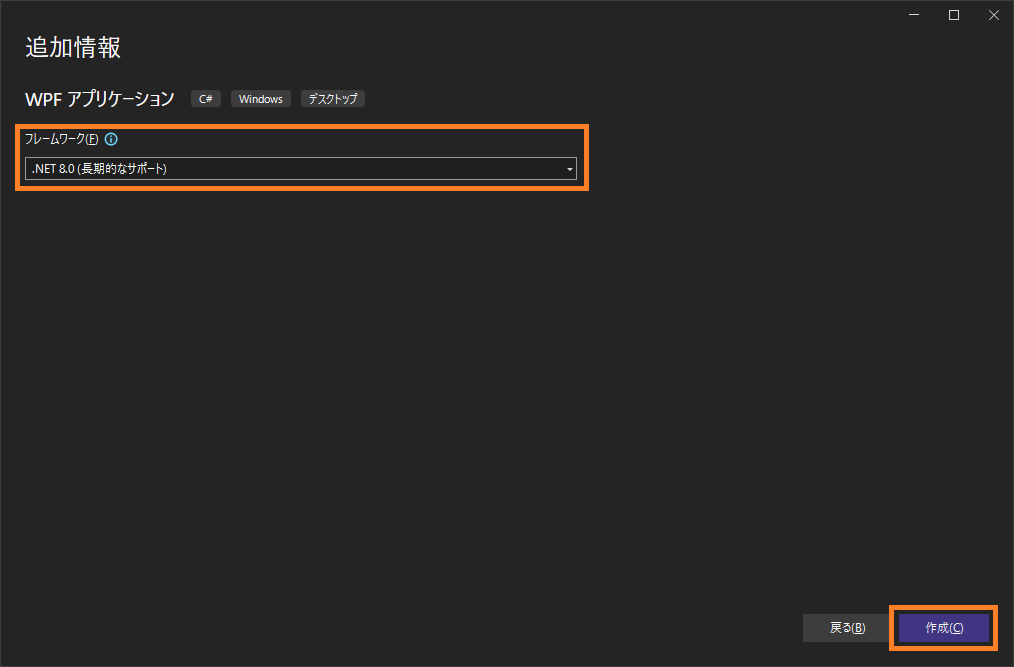Click the フレームワーク(F) field label

point(61,139)
